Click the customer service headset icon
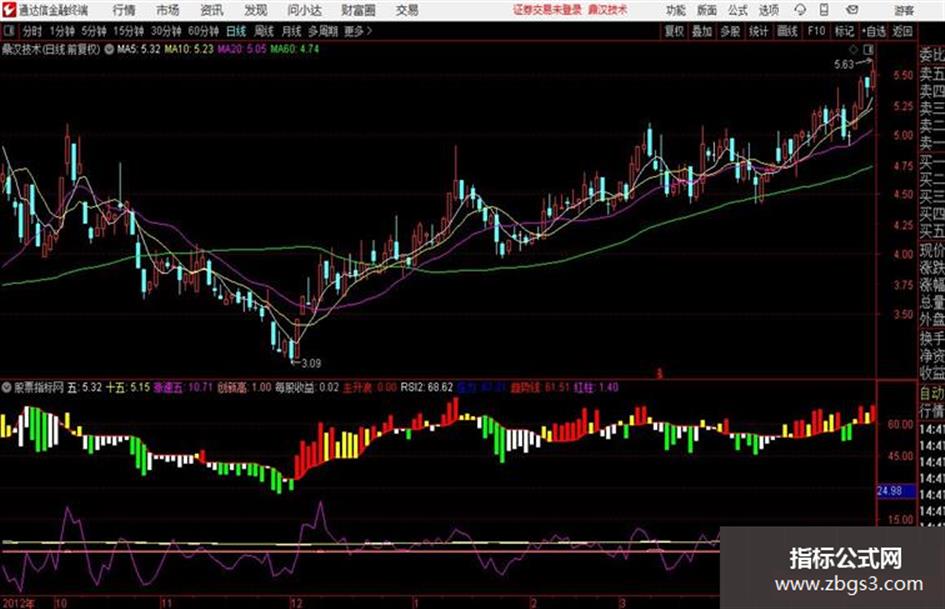Image resolution: width=945 pixels, height=609 pixels. 800,10
